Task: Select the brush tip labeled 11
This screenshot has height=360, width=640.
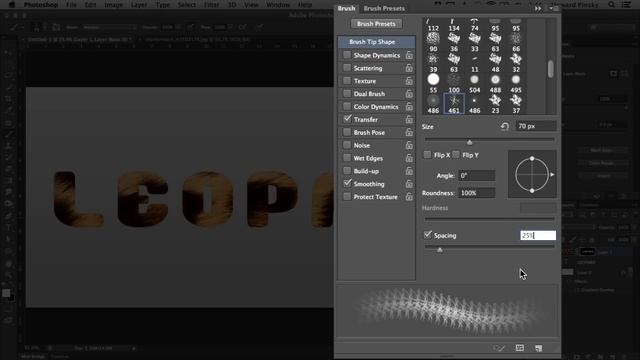Action: pos(474,62)
